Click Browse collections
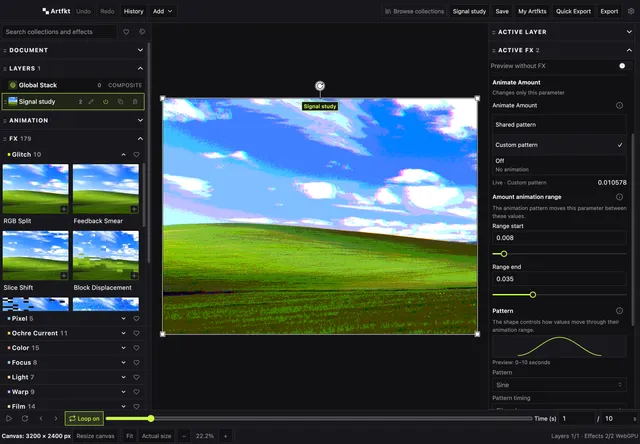The height and width of the screenshot is (444, 640). coord(414,11)
